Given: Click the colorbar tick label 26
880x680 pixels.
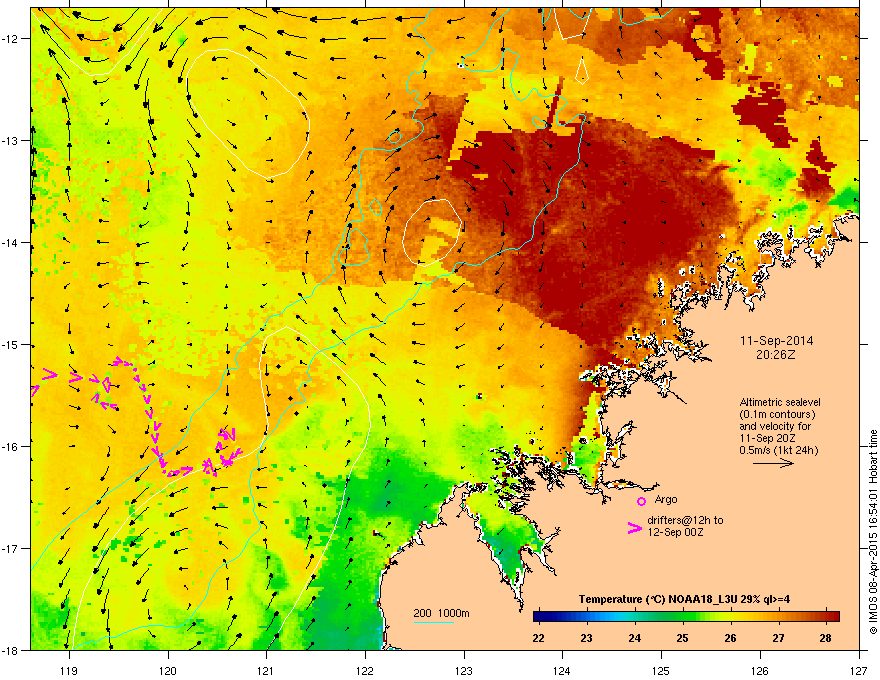Looking at the screenshot, I should 730,638.
